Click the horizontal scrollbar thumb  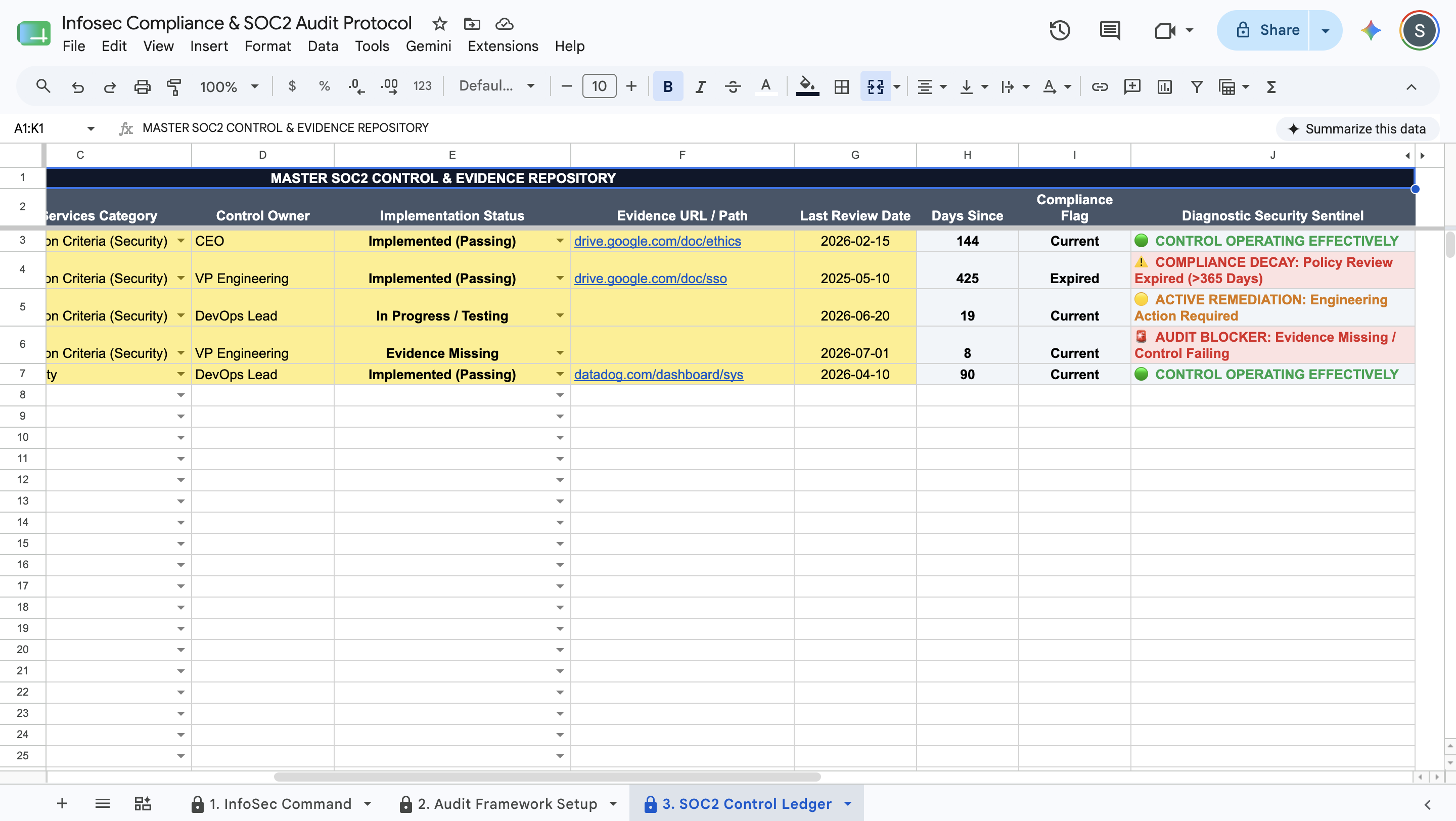coord(547,778)
